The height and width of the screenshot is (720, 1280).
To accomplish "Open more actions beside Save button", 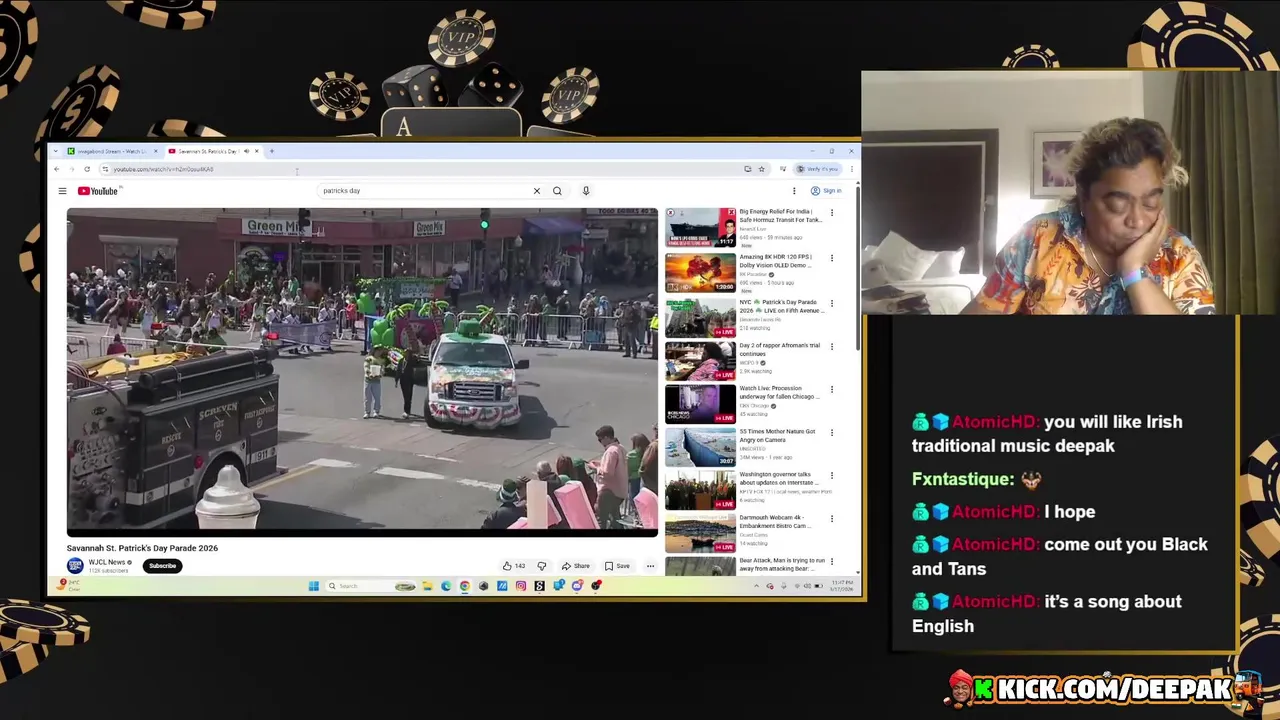I will pyautogui.click(x=650, y=566).
